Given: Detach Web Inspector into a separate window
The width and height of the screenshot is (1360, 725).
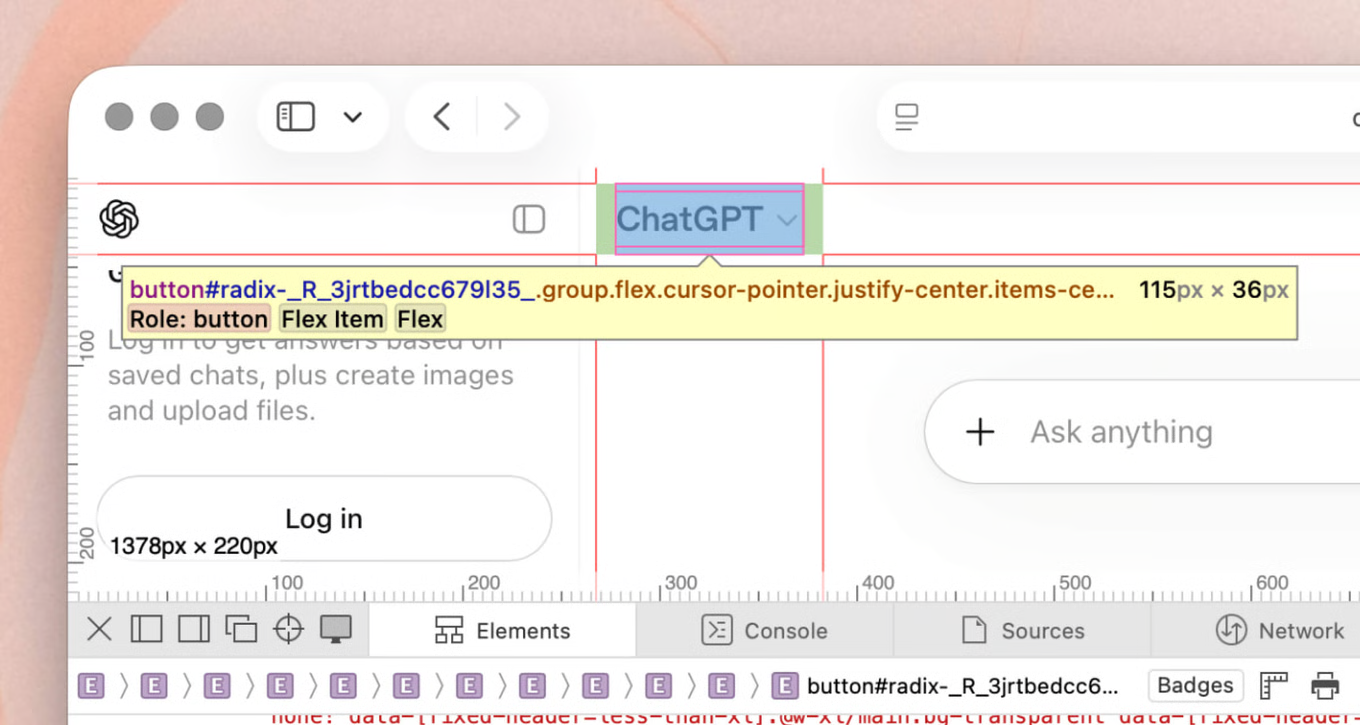Looking at the screenshot, I should pos(241,629).
